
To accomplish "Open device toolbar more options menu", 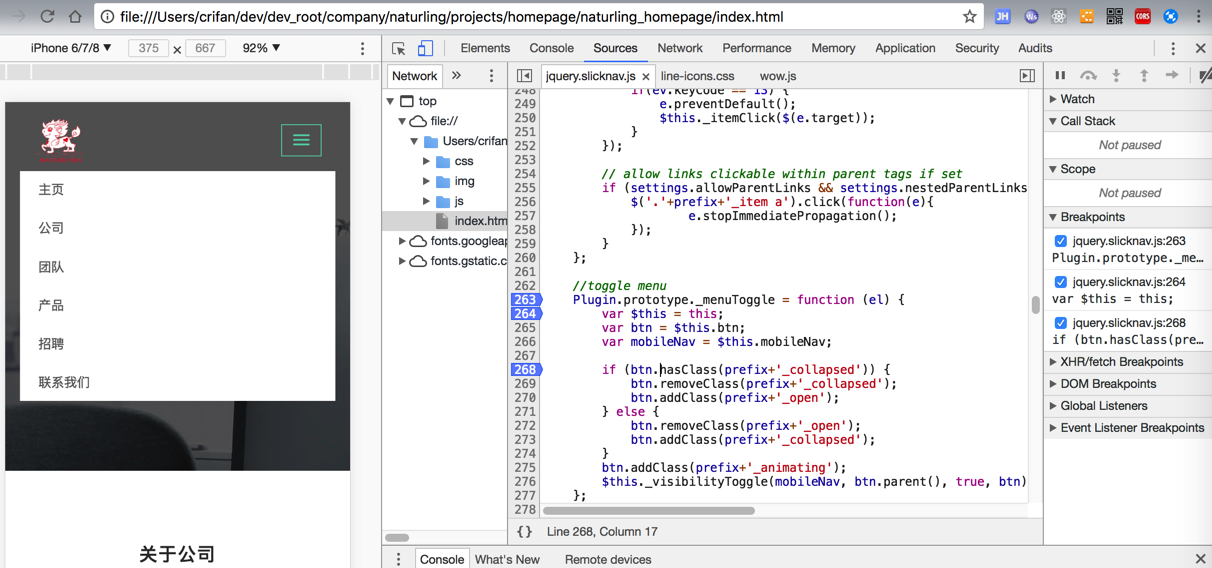I will pos(363,48).
